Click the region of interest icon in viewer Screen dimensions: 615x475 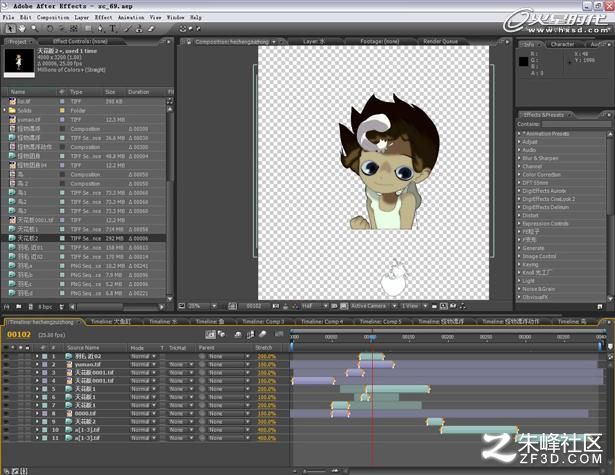[334, 306]
